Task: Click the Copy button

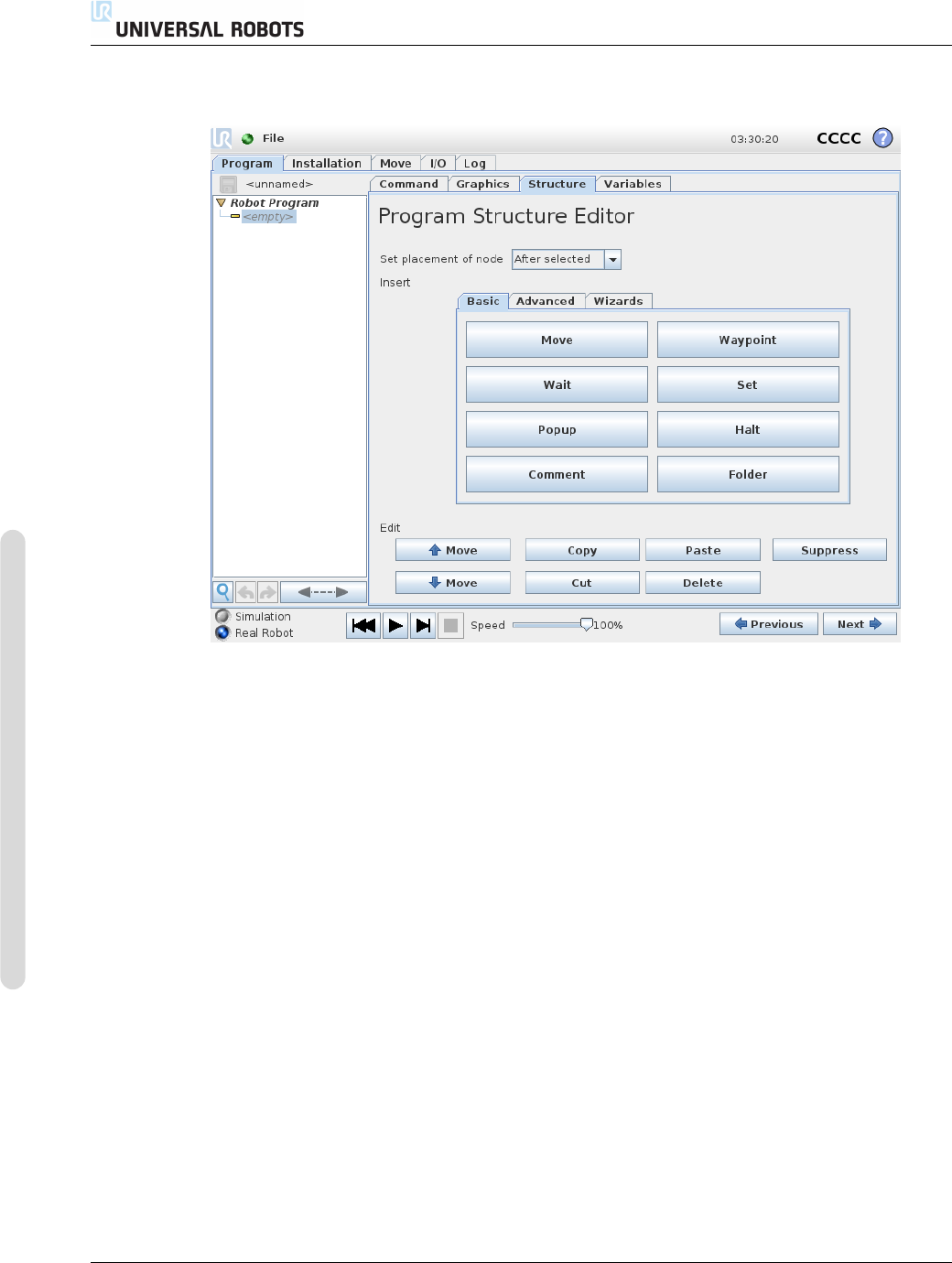Action: [582, 550]
